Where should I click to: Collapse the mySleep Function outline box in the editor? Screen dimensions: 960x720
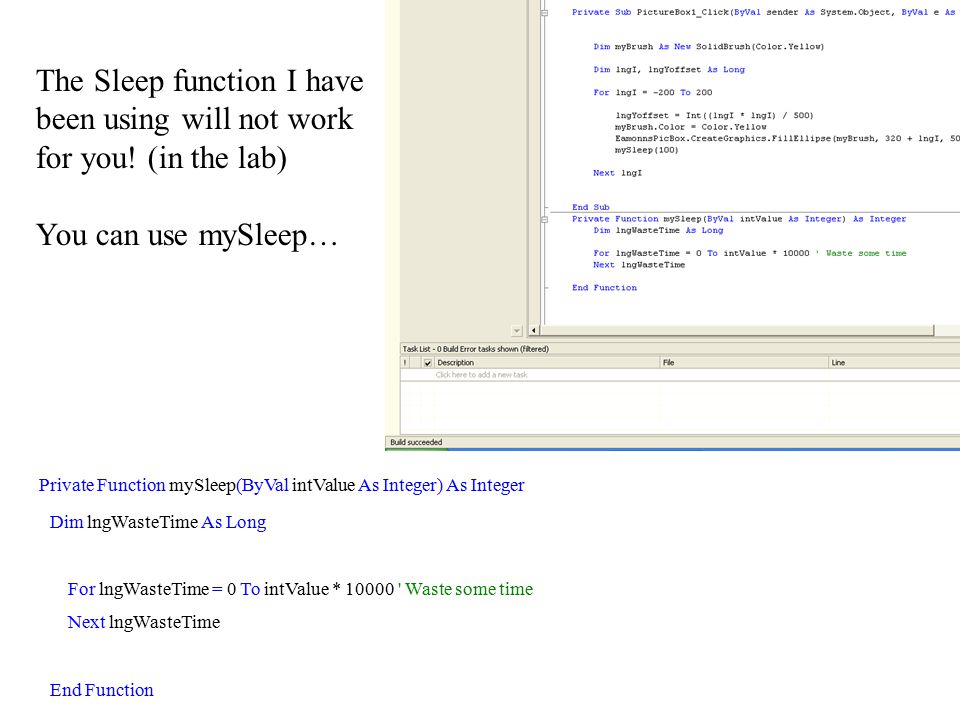pos(544,219)
